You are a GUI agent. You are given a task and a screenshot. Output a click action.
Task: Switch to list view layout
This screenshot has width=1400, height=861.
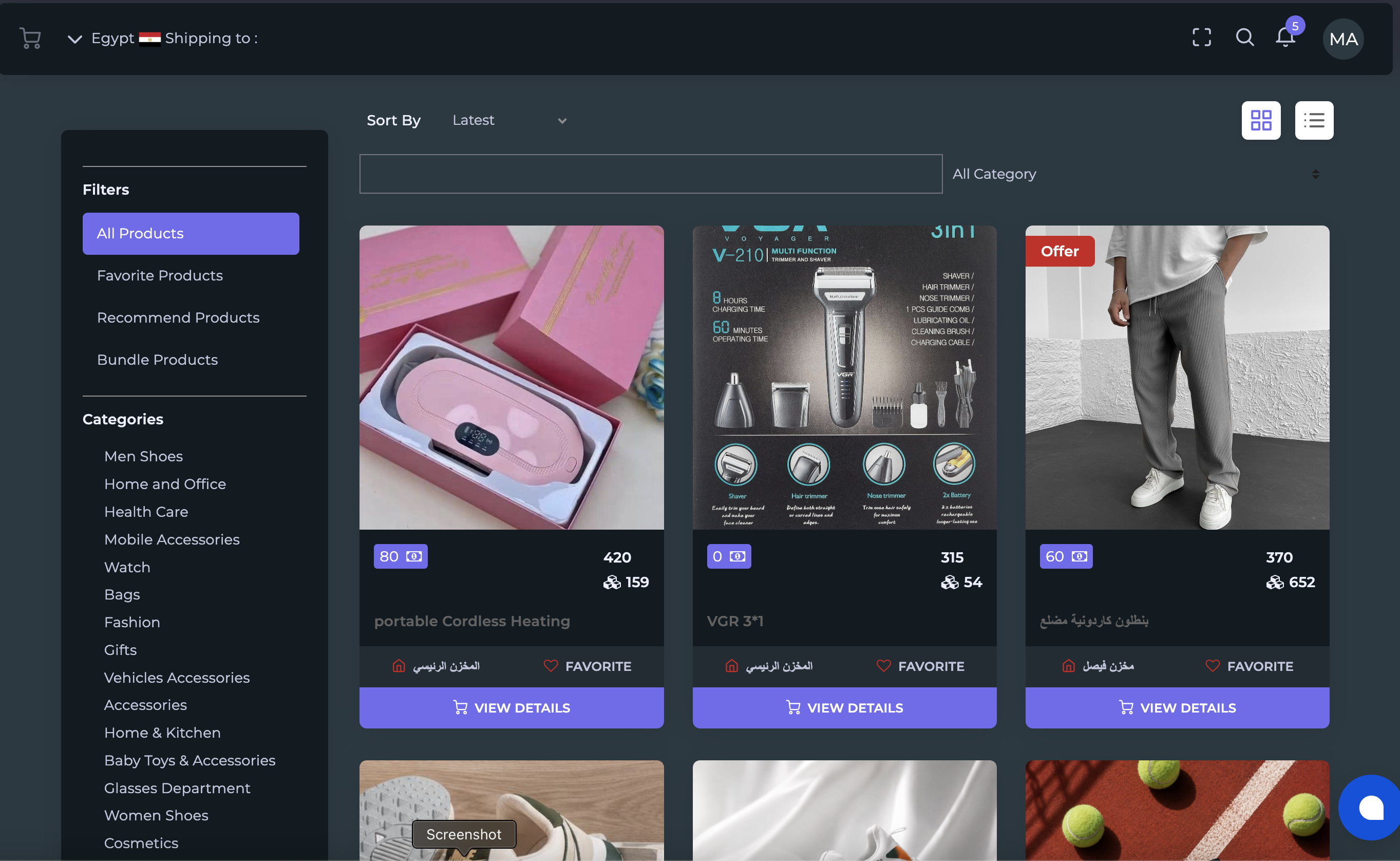(1314, 120)
